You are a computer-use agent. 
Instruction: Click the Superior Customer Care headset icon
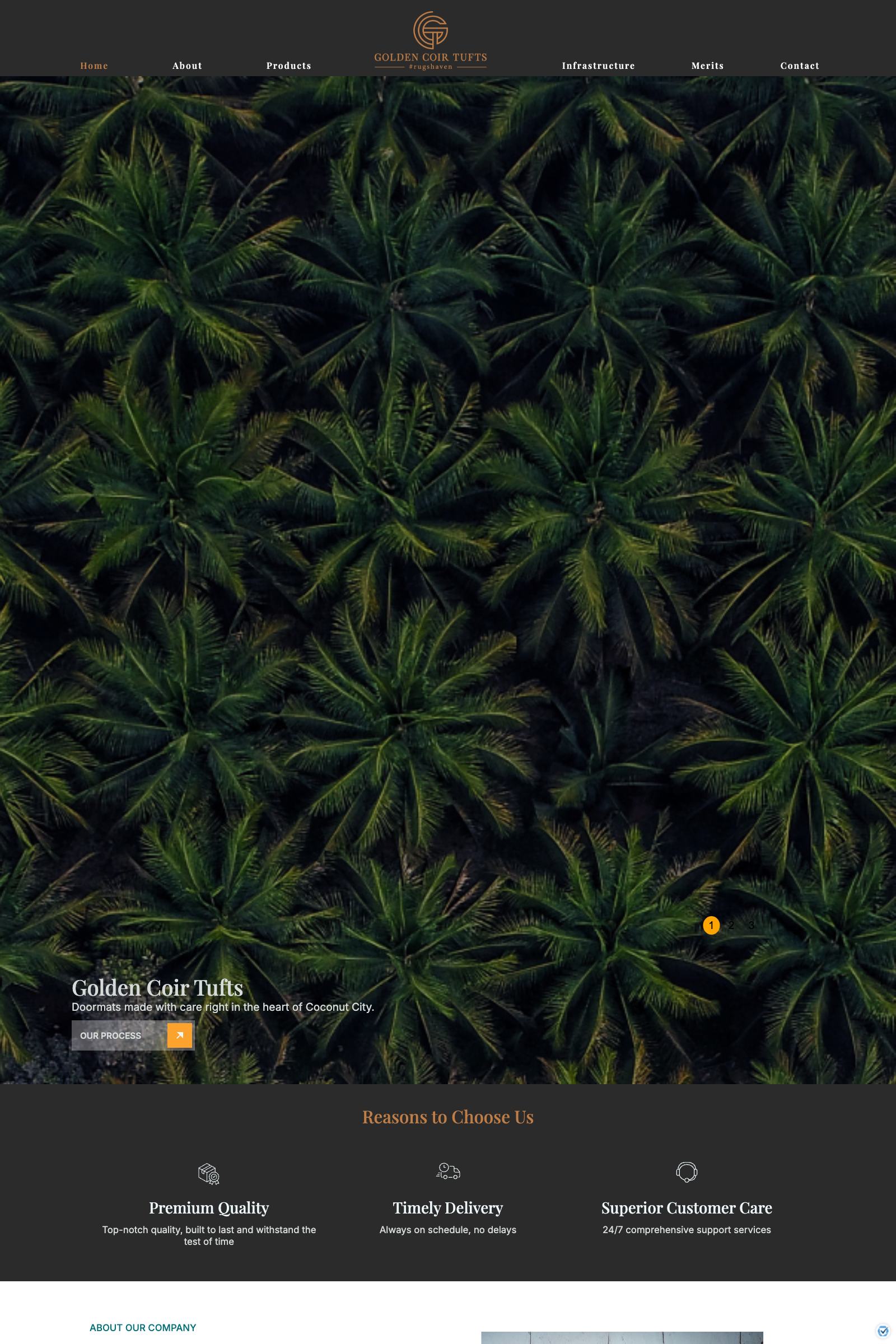click(687, 1172)
